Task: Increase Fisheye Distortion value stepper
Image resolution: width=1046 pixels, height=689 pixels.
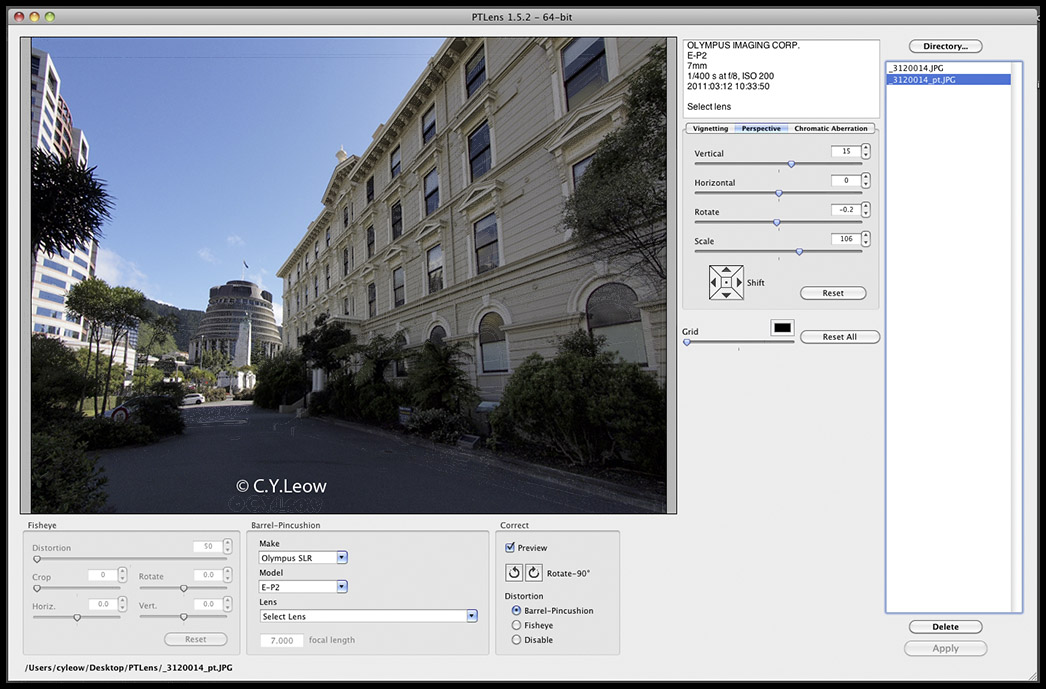Action: 228,543
